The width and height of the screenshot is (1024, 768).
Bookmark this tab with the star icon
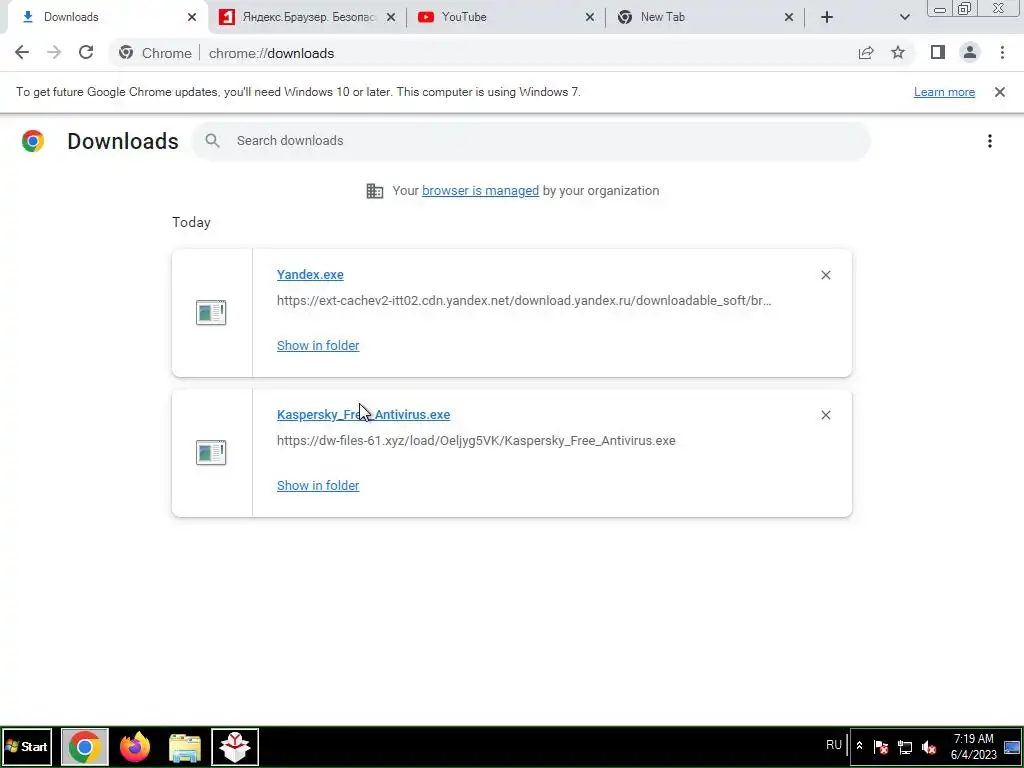(898, 53)
